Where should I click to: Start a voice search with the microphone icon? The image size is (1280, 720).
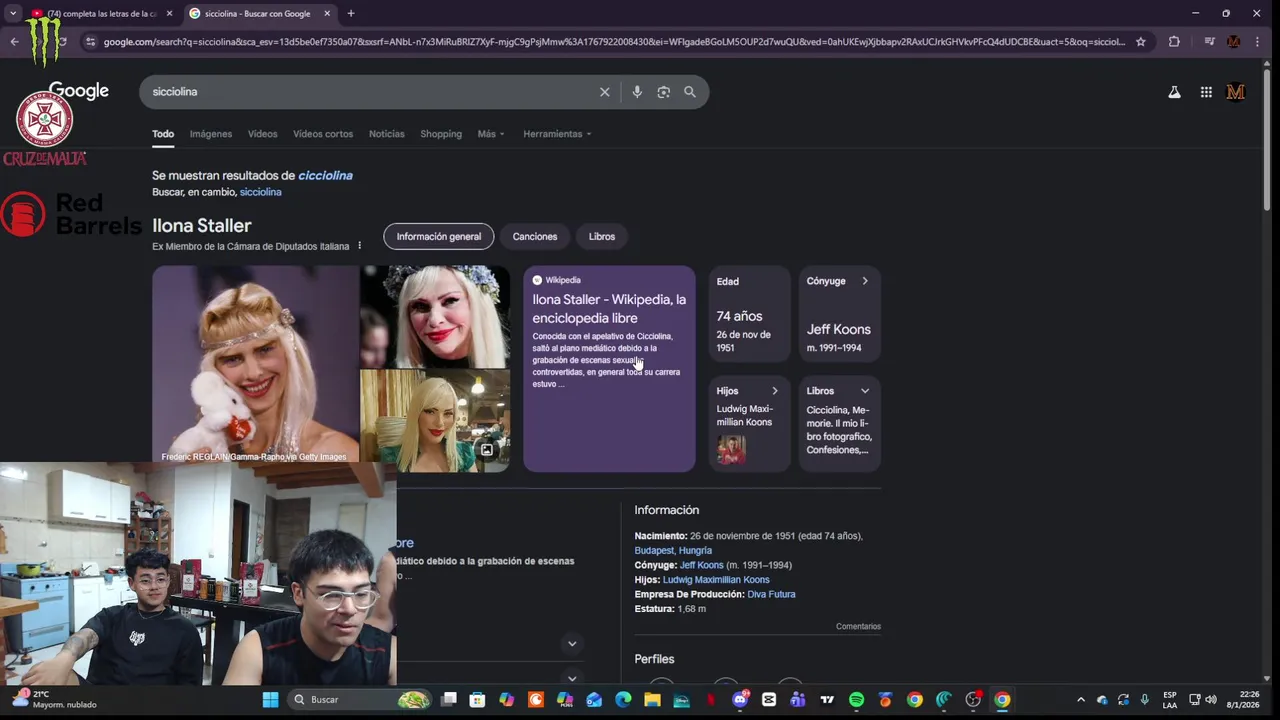click(637, 92)
